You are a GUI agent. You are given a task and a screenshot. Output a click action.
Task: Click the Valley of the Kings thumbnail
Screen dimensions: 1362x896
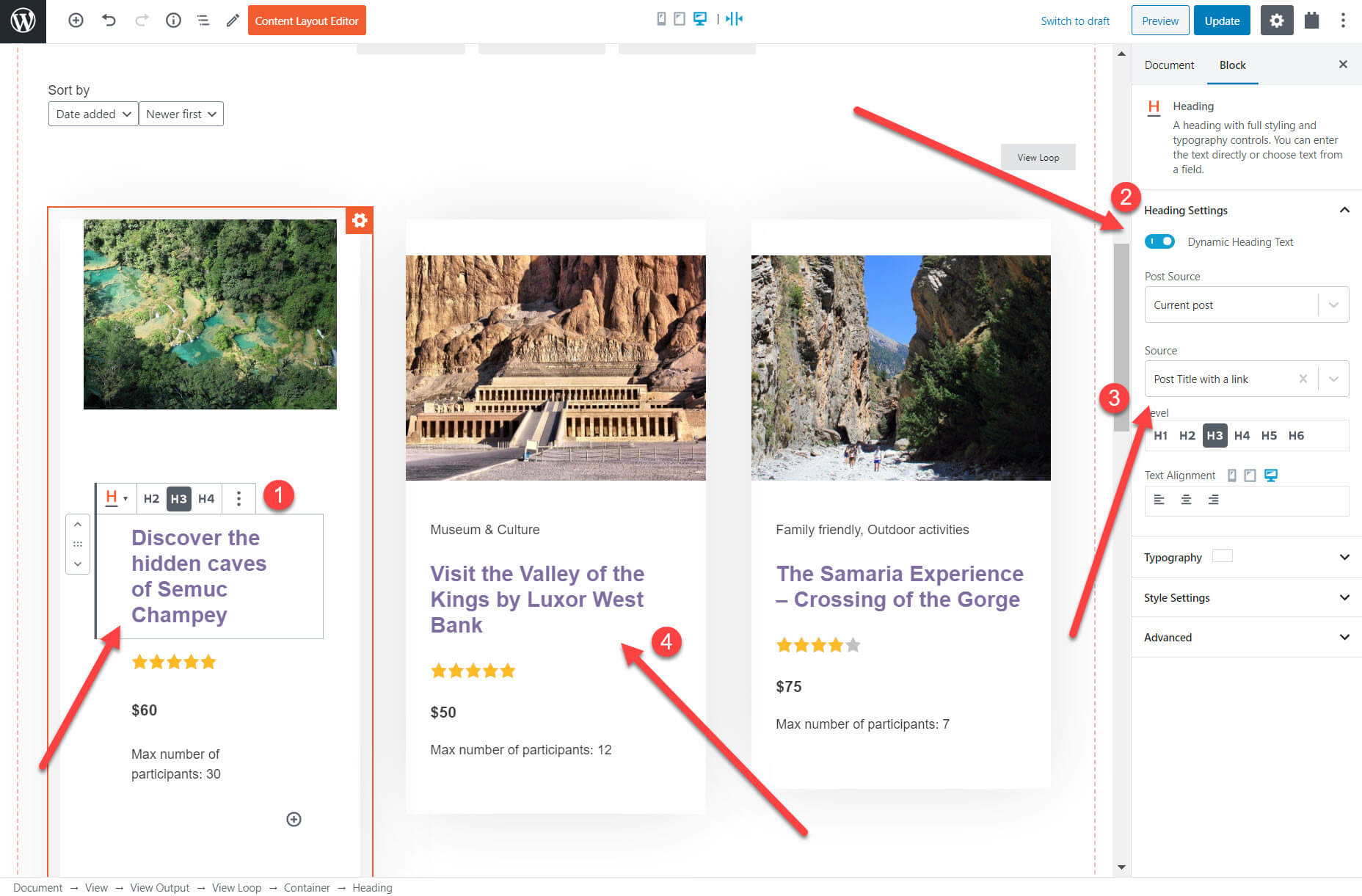[556, 368]
